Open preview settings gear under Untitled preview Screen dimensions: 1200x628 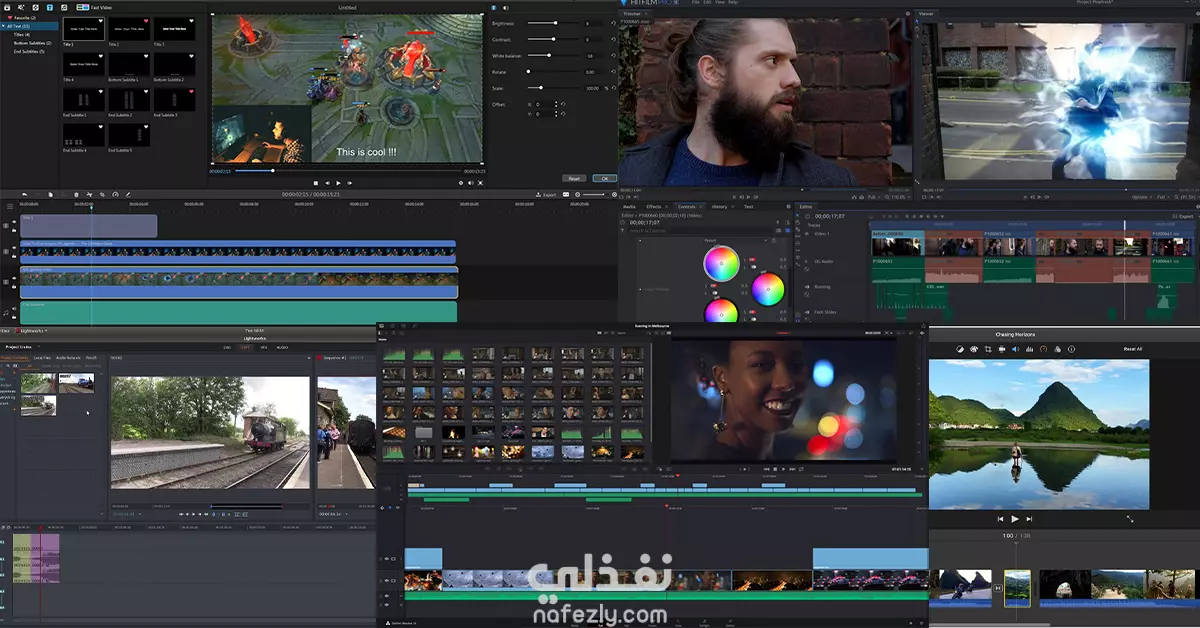click(461, 183)
